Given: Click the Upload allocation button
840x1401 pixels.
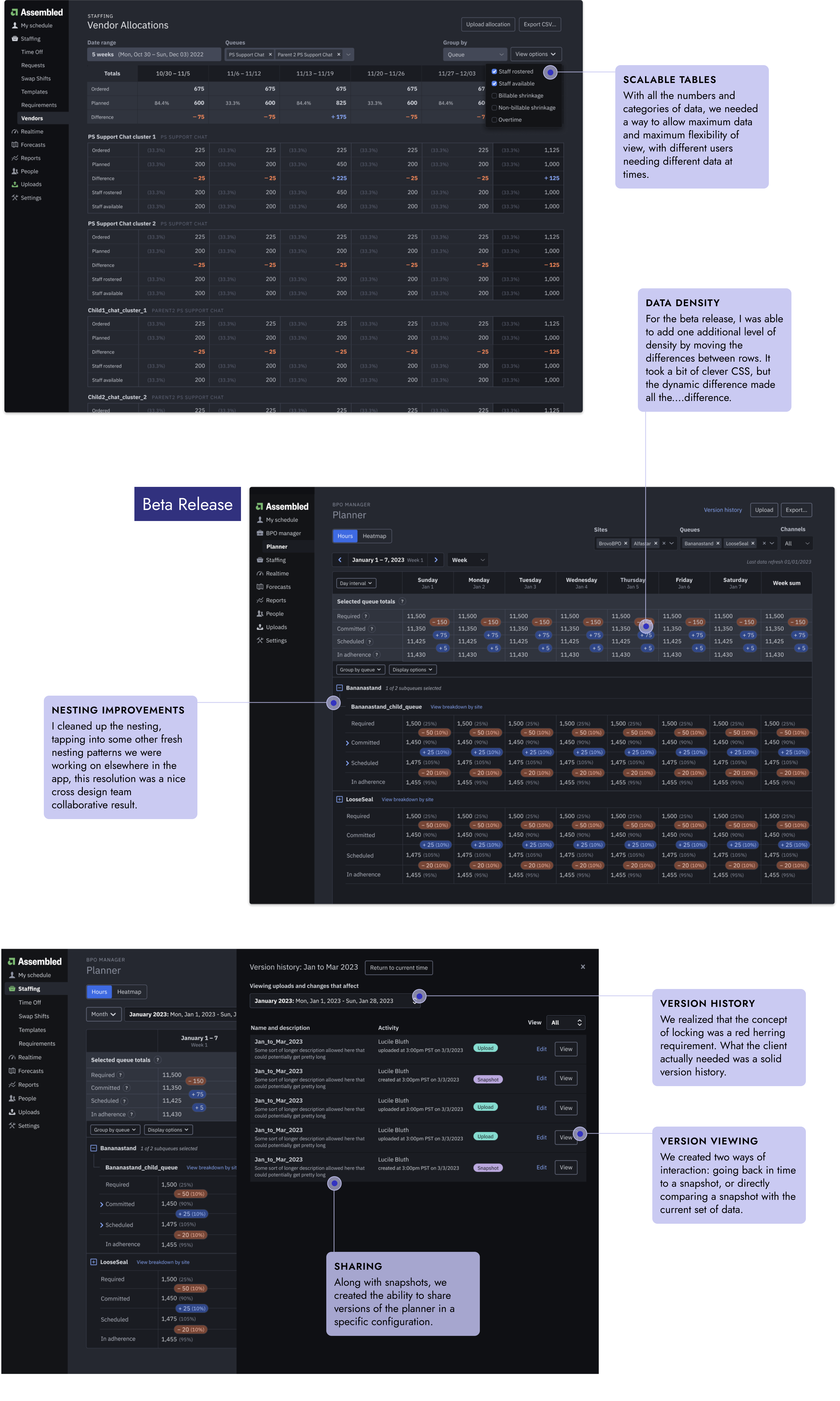Looking at the screenshot, I should (x=487, y=24).
